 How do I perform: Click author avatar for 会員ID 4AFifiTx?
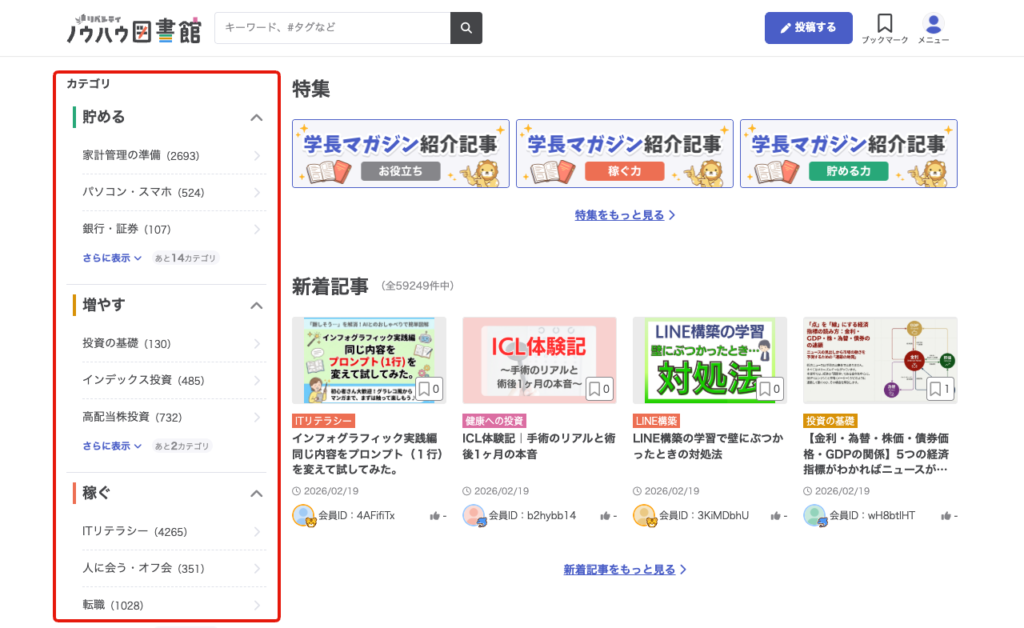(x=303, y=515)
